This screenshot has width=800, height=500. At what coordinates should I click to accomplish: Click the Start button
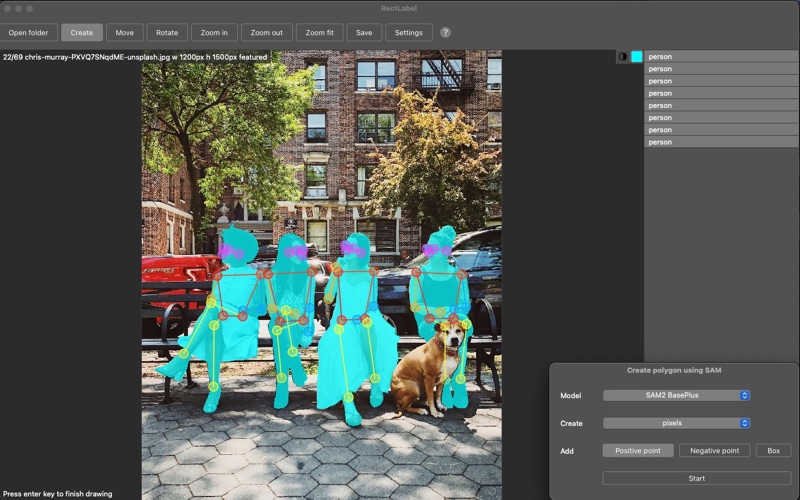coord(696,478)
